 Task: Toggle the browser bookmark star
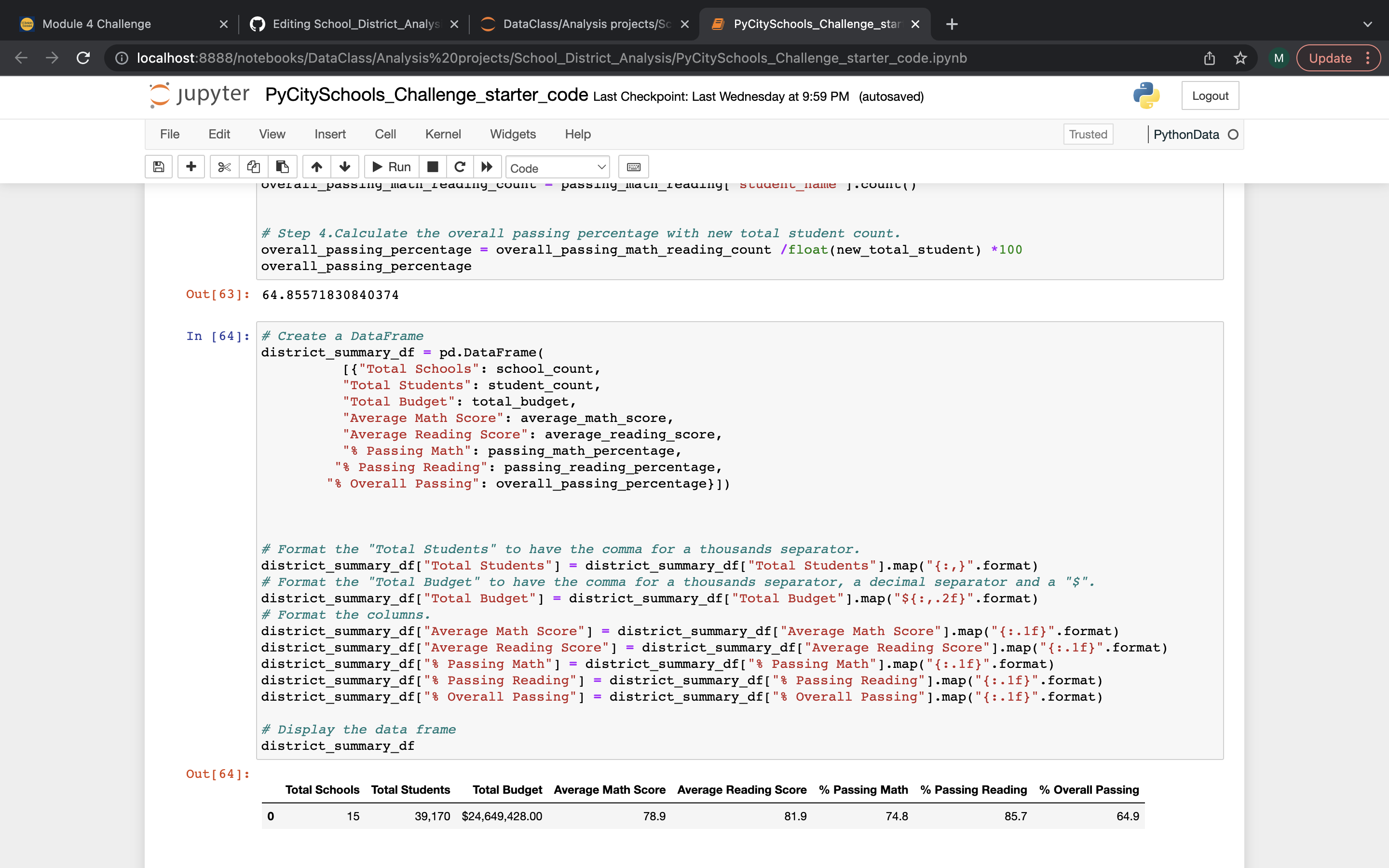1240,58
